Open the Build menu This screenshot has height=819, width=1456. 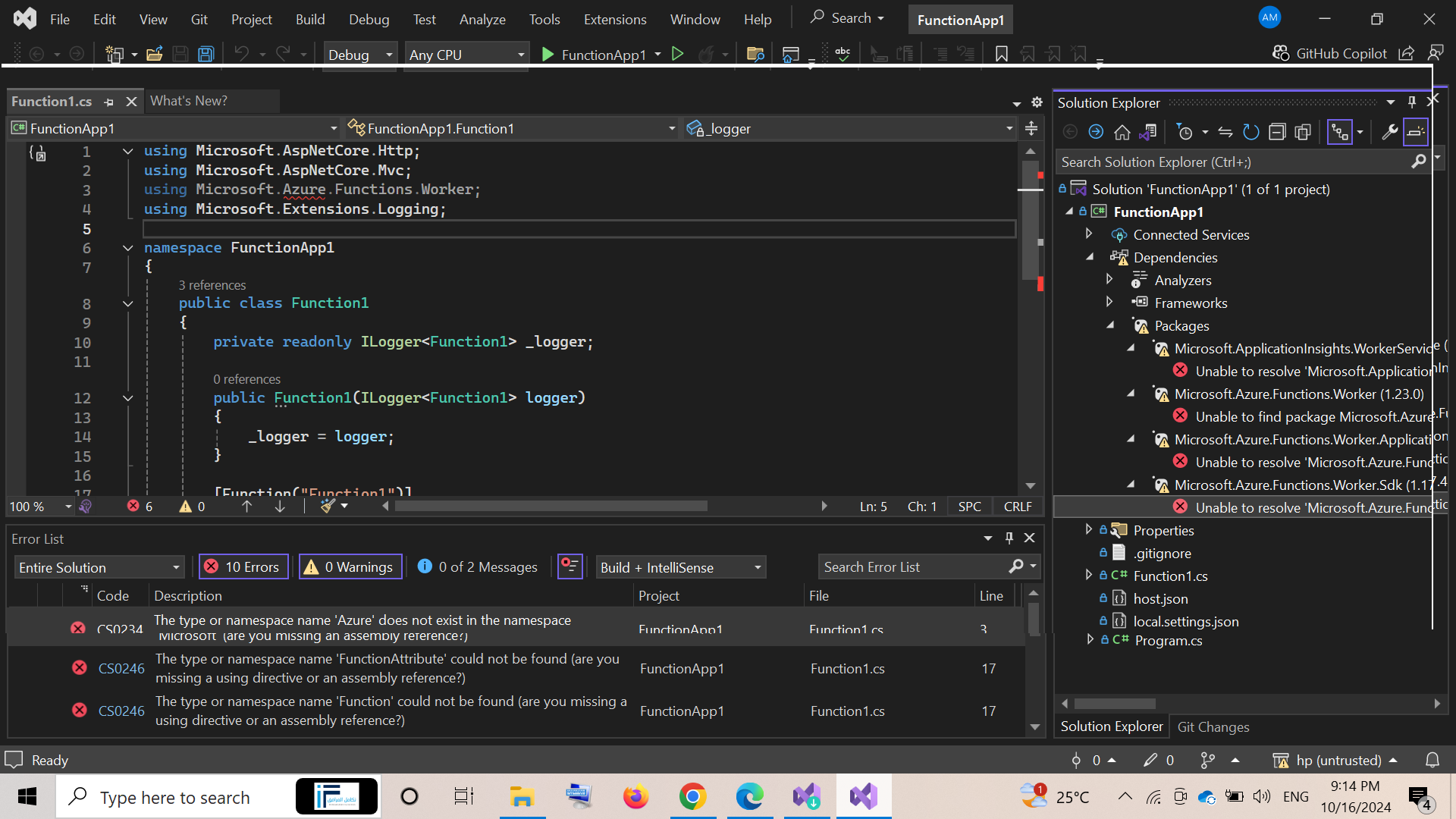click(310, 20)
